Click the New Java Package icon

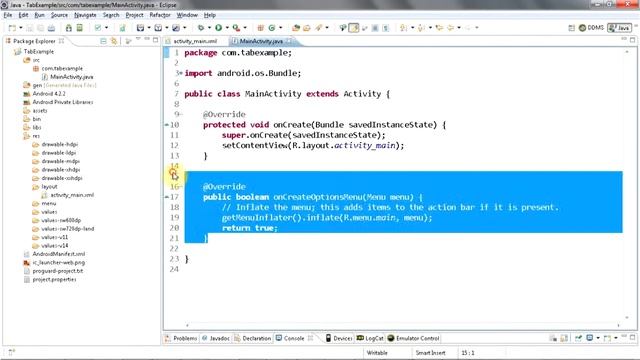click(x=260, y=28)
